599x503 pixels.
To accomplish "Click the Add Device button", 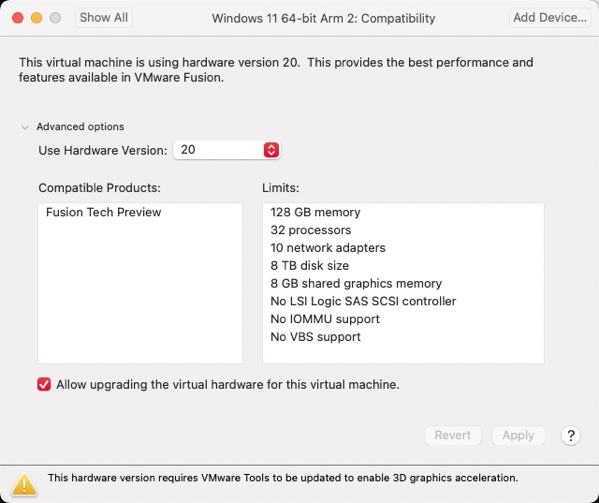I will (x=550, y=18).
